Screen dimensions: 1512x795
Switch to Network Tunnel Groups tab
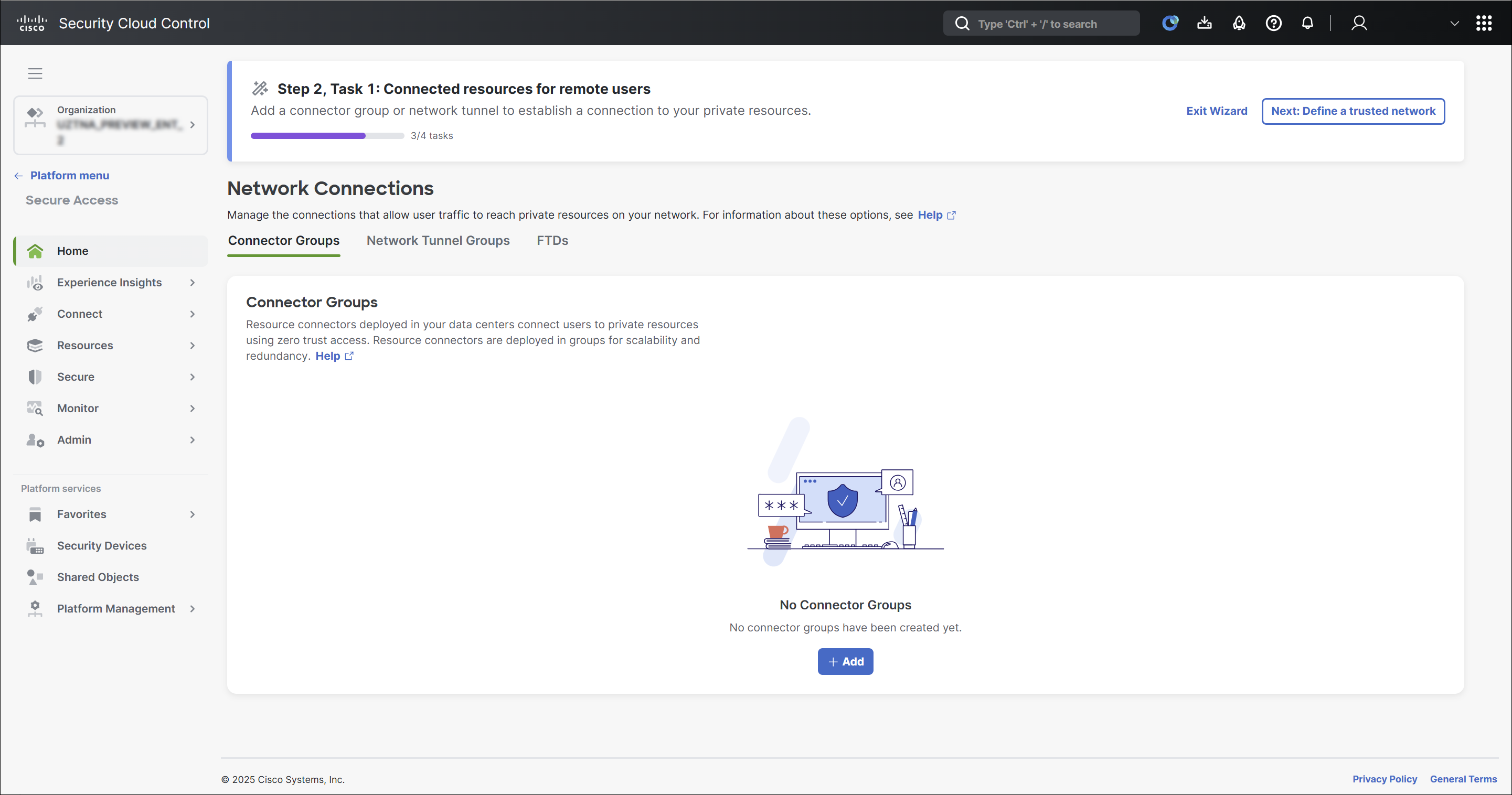(438, 241)
